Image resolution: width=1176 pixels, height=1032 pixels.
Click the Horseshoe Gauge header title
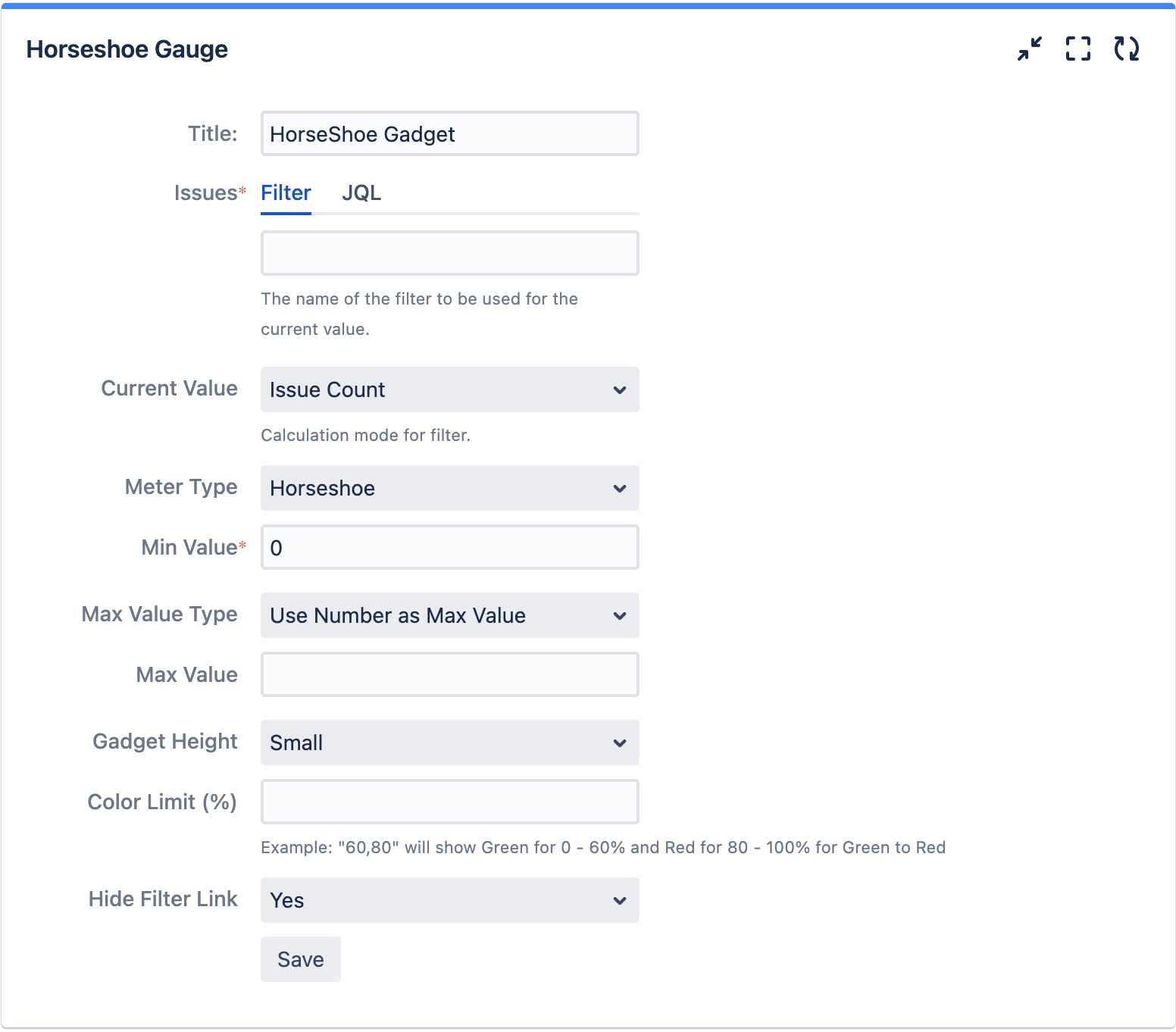(x=127, y=49)
